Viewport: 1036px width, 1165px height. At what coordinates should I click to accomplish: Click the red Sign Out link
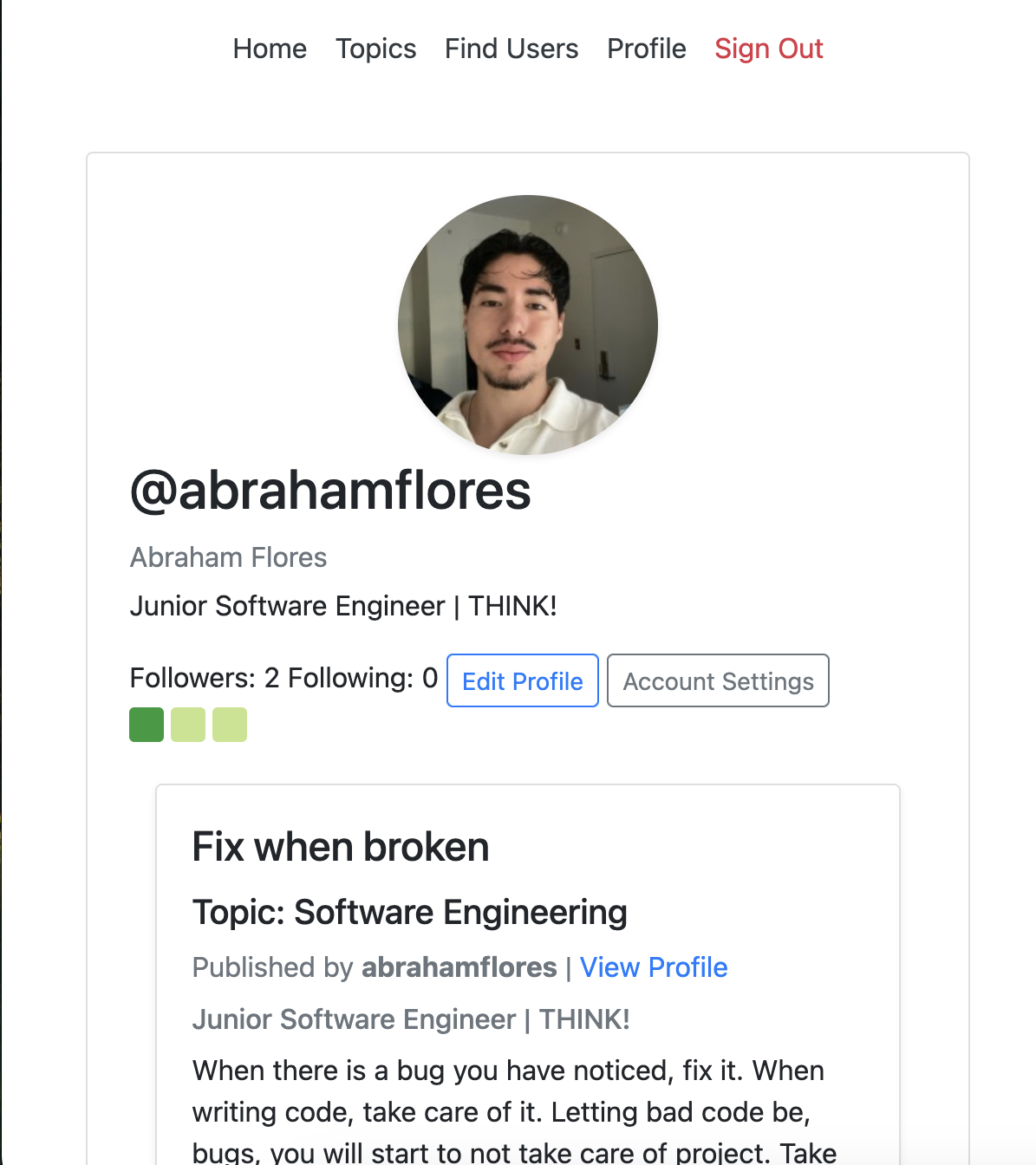point(768,49)
